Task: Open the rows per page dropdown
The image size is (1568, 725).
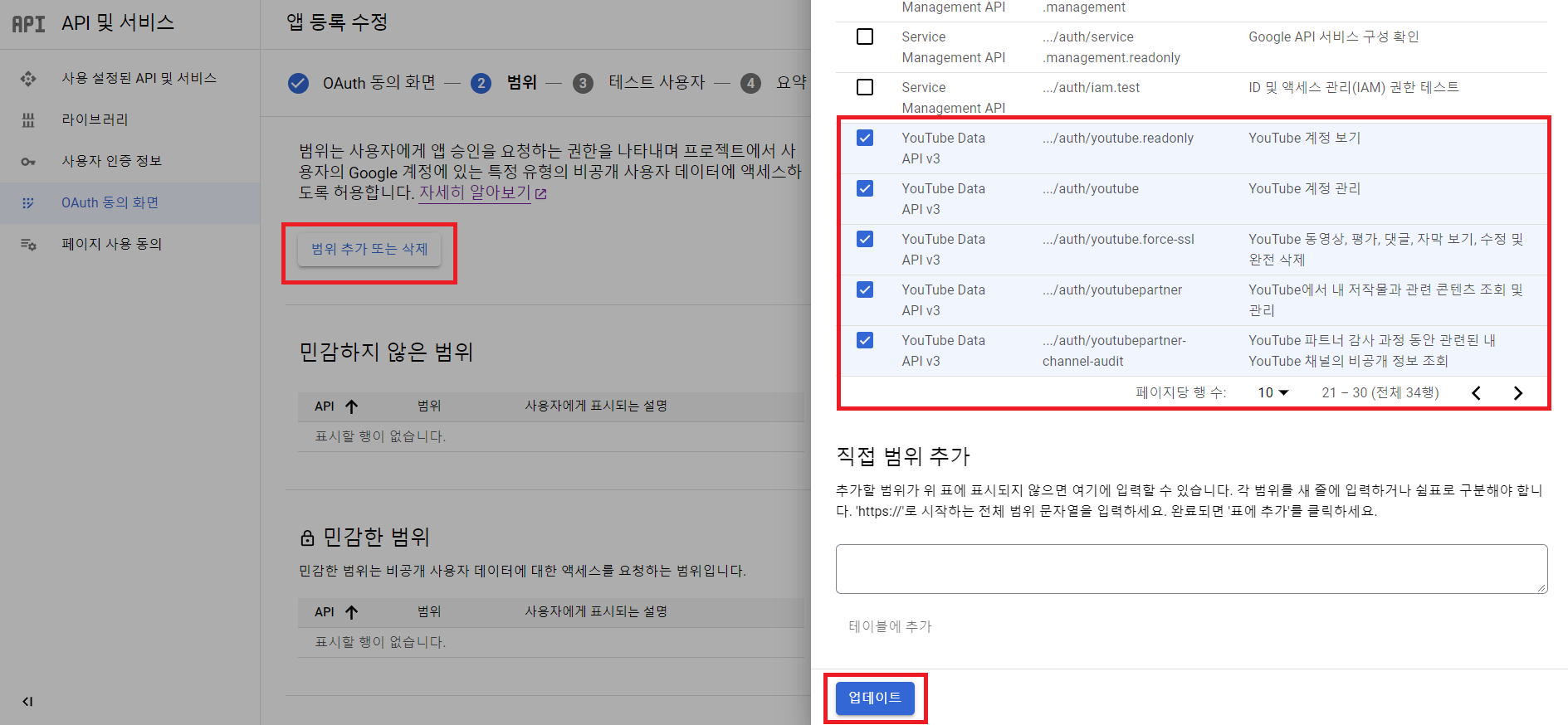Action: [x=1273, y=392]
